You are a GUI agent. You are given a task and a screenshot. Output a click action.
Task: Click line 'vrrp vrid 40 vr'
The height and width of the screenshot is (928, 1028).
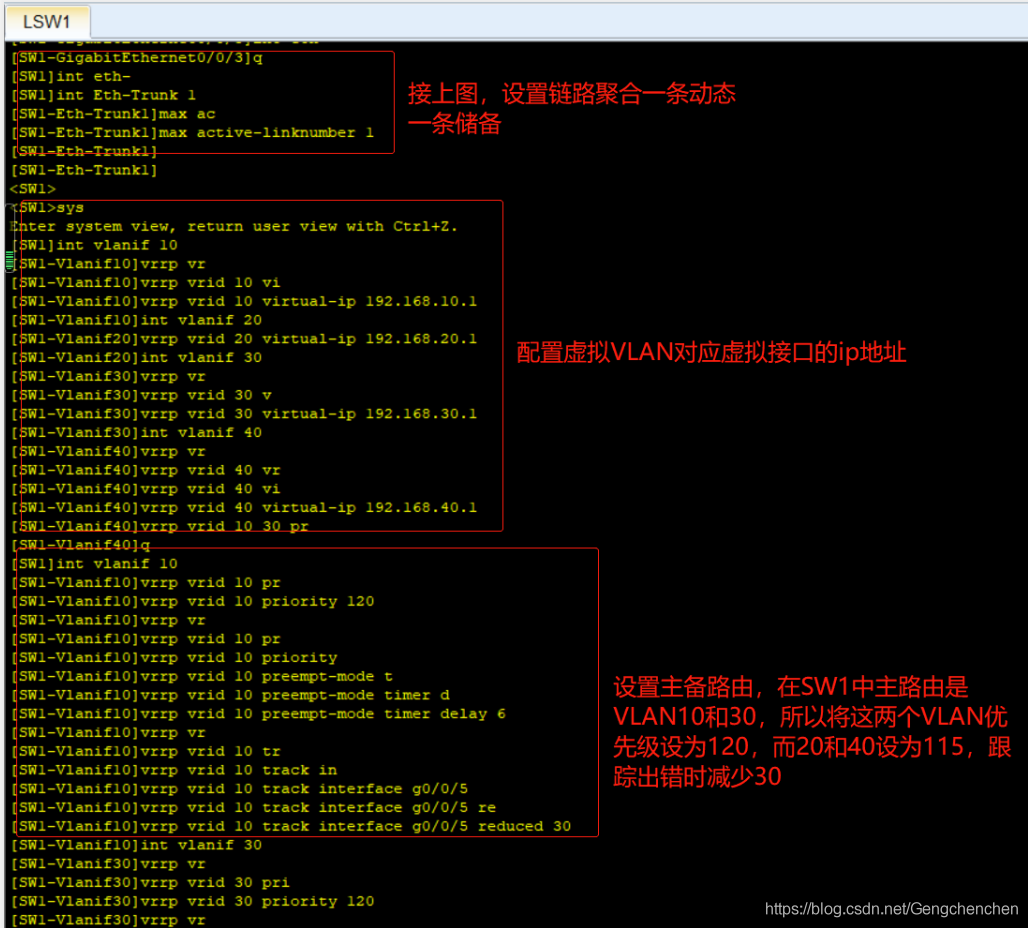click(146, 470)
